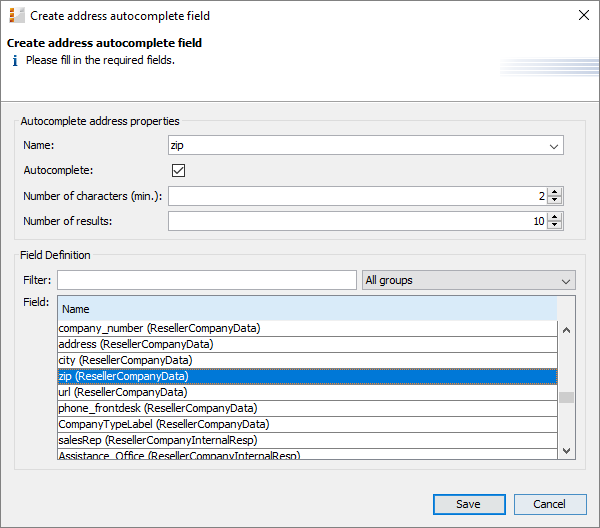The image size is (600, 528).
Task: Click field list scroll up arrow
Action: [x=566, y=330]
